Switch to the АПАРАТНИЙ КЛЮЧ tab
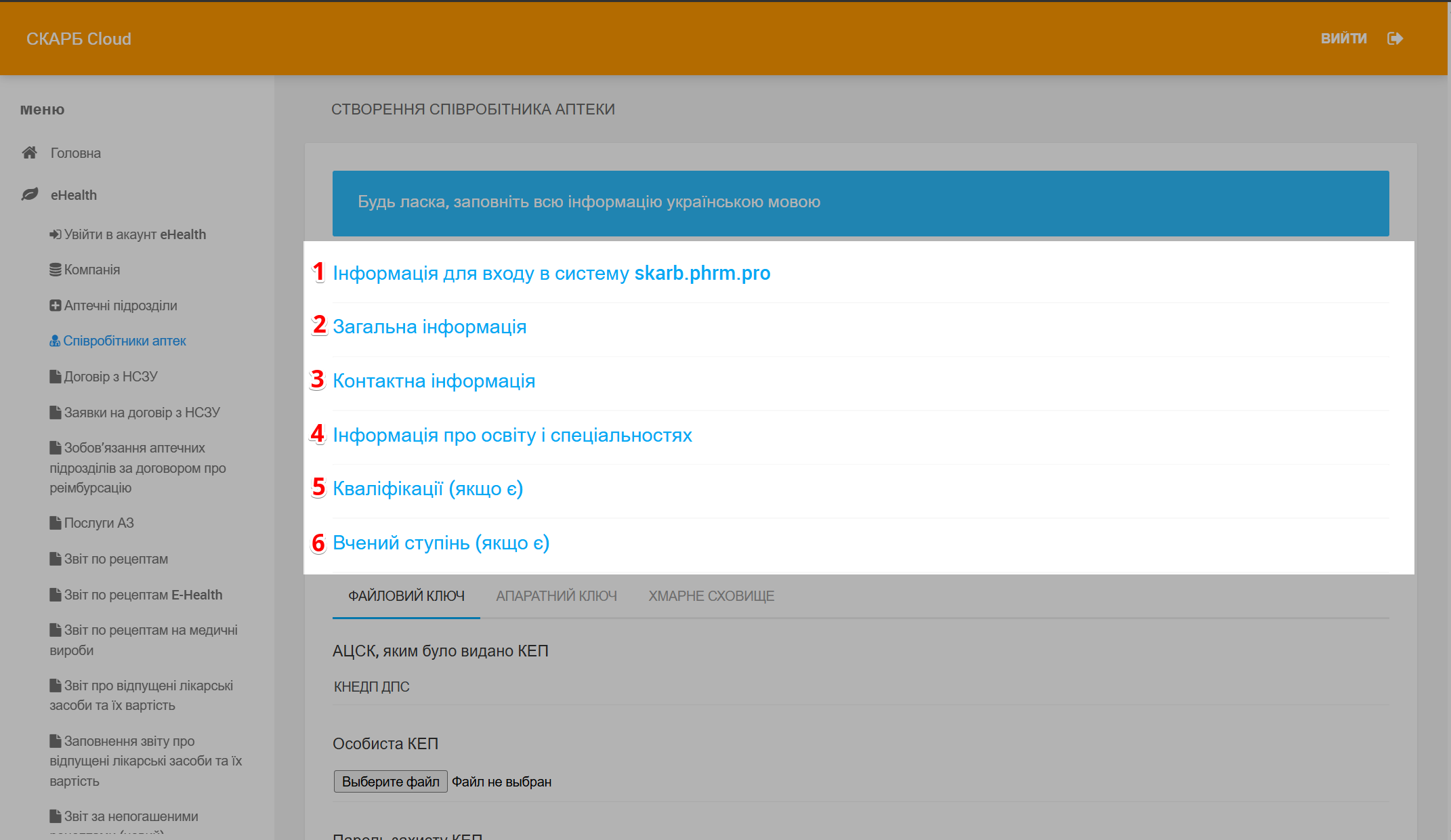The width and height of the screenshot is (1451, 840). pyautogui.click(x=556, y=596)
